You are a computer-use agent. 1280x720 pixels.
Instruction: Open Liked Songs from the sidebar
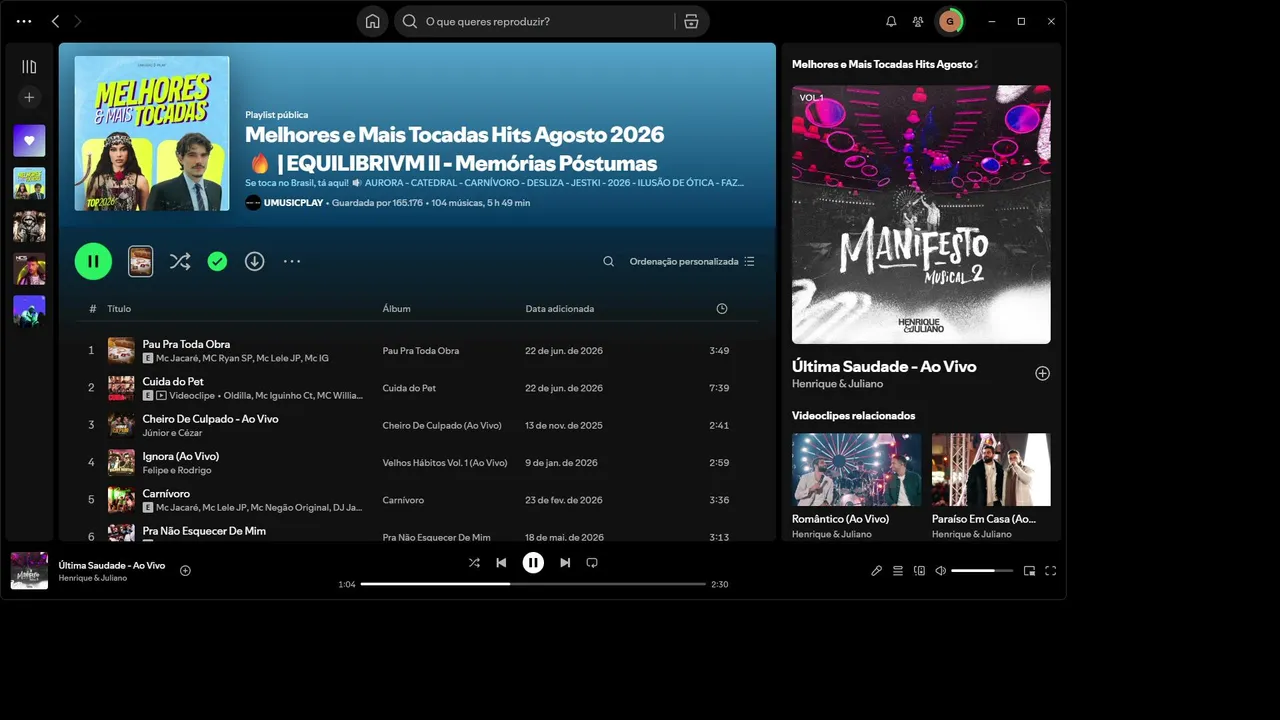[29, 141]
